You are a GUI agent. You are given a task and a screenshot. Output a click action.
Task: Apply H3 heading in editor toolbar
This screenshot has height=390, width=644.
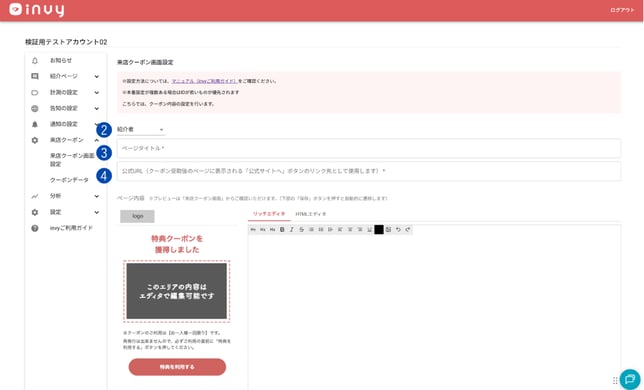[272, 229]
